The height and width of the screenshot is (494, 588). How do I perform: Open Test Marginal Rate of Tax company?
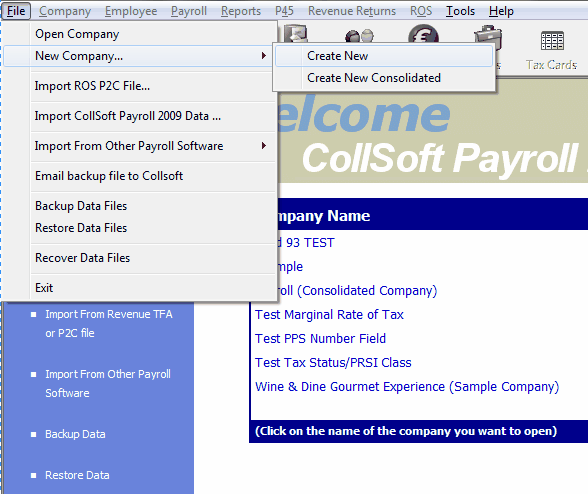[x=329, y=315]
